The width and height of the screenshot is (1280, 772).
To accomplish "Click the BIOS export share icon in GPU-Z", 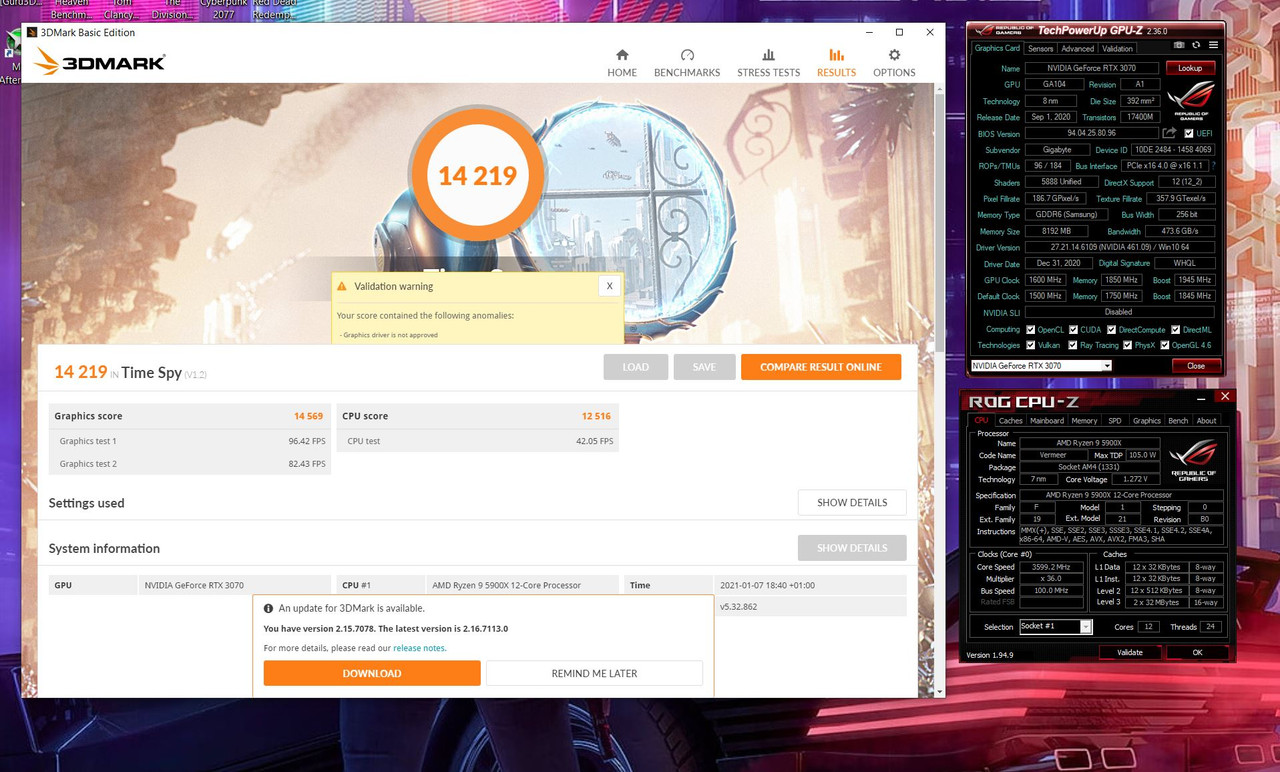I will pos(1169,133).
